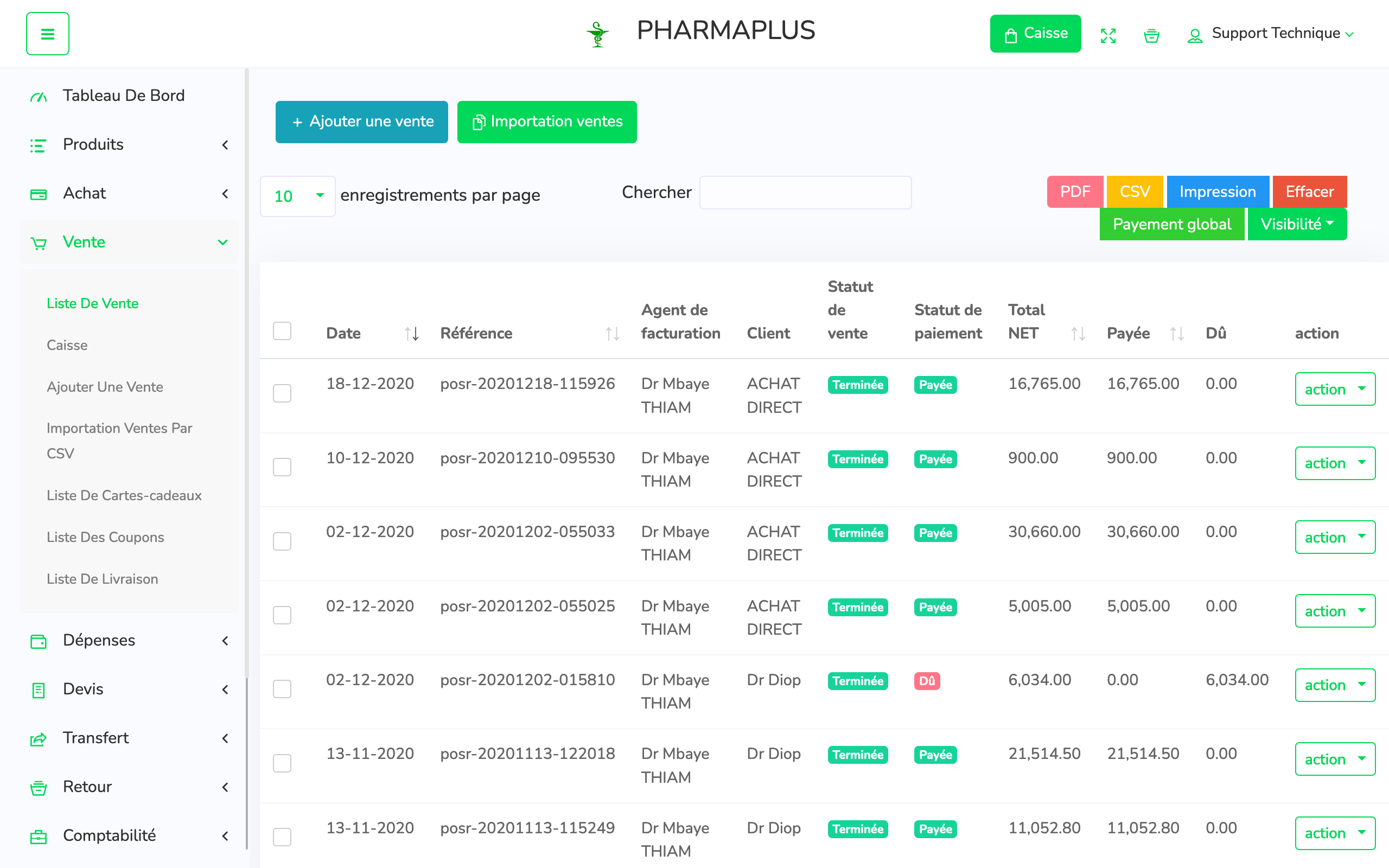Expand the Devis menu chevron

click(x=225, y=690)
